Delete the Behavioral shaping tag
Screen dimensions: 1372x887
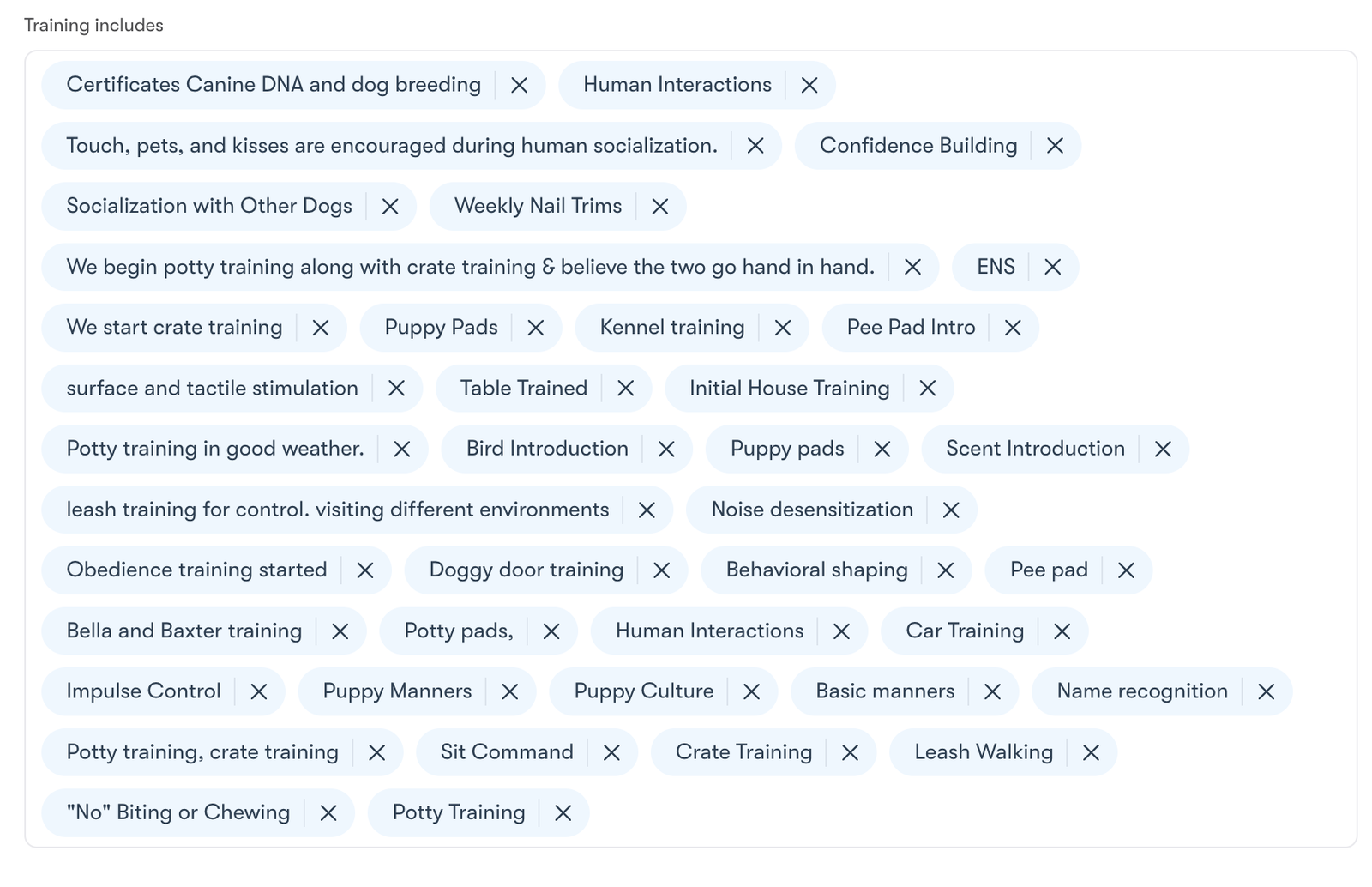pyautogui.click(x=945, y=570)
